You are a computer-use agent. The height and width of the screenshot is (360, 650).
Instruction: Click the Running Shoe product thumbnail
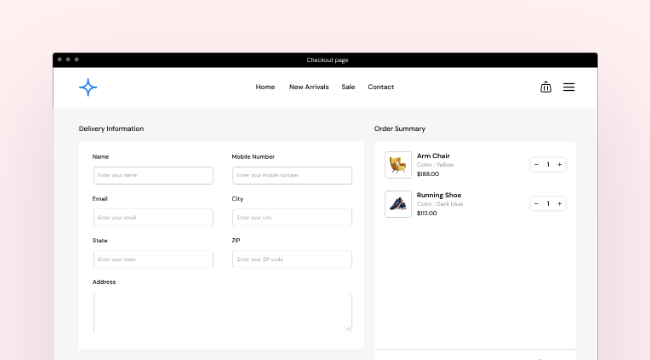398,204
